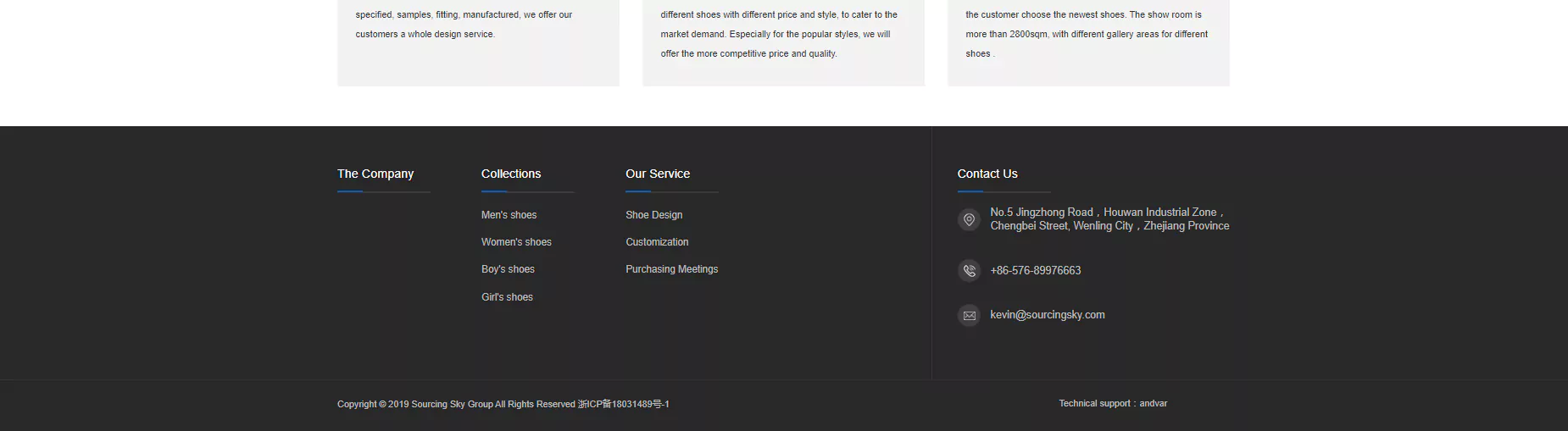Click the Our Service heading

tap(658, 174)
